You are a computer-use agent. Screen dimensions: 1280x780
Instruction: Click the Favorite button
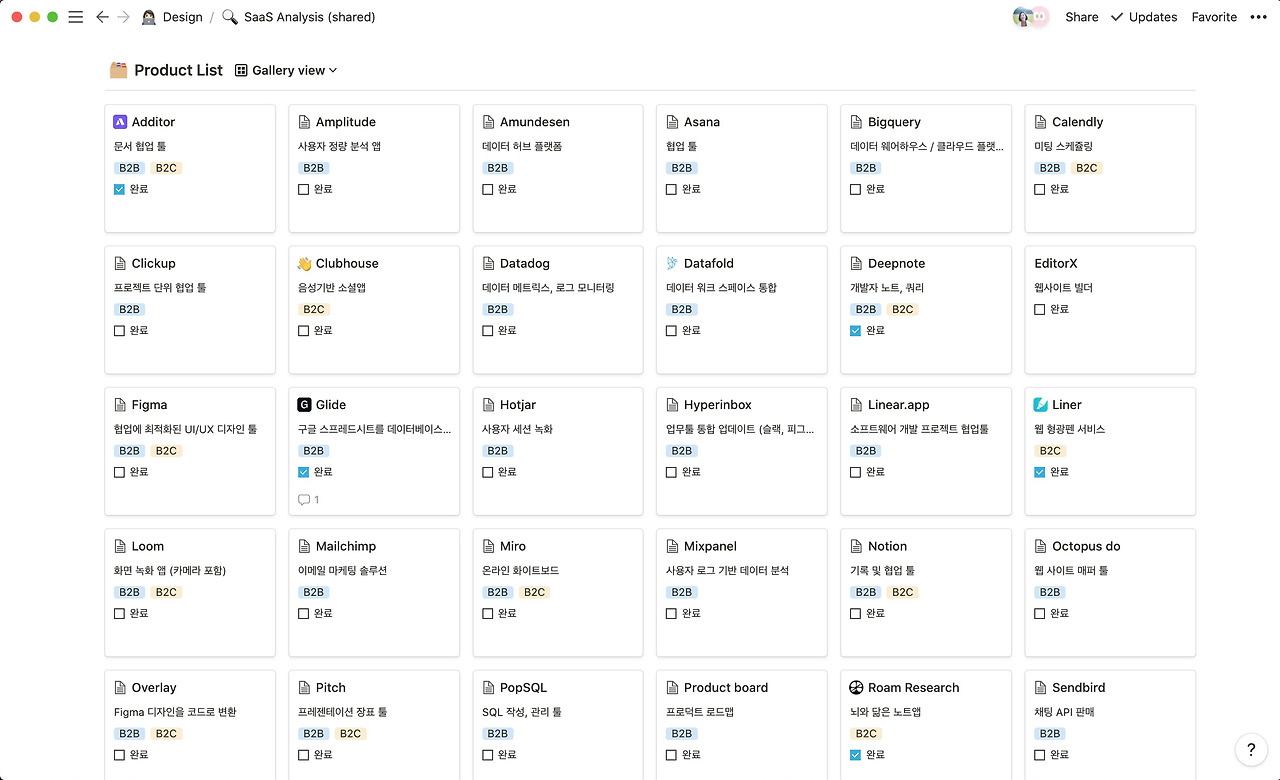point(1214,17)
